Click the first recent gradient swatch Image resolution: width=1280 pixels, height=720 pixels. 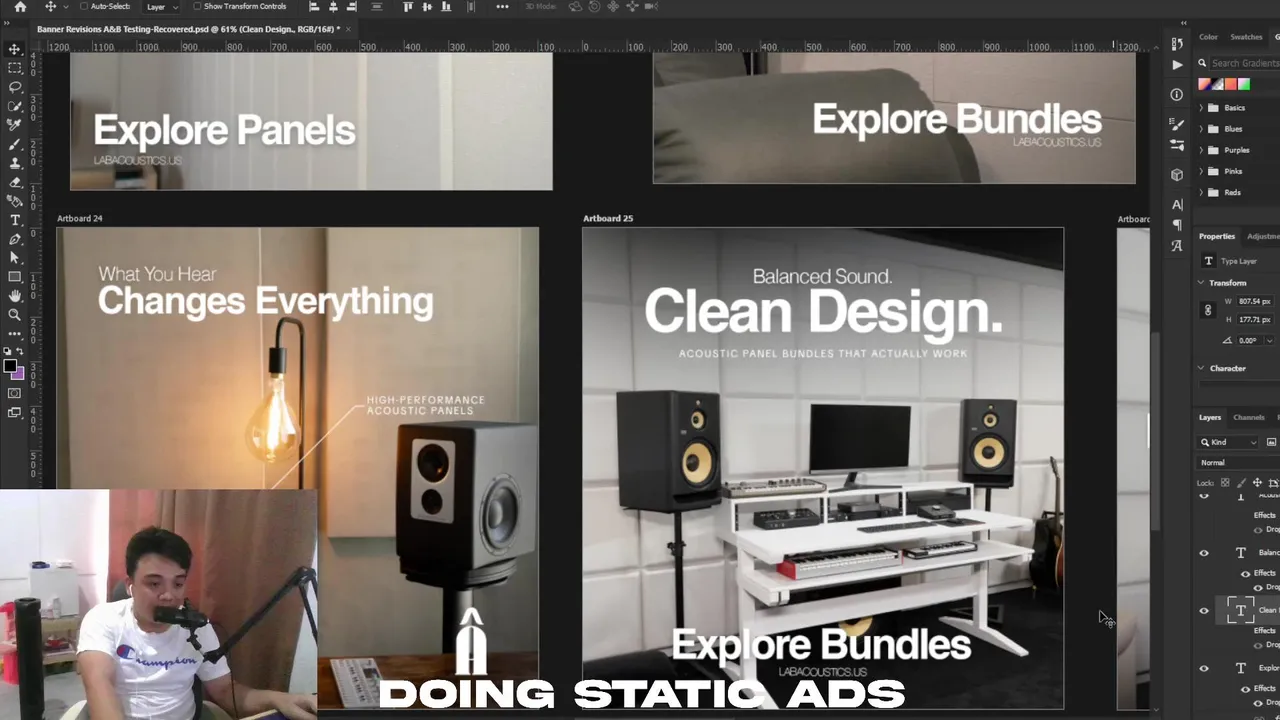click(x=1205, y=84)
